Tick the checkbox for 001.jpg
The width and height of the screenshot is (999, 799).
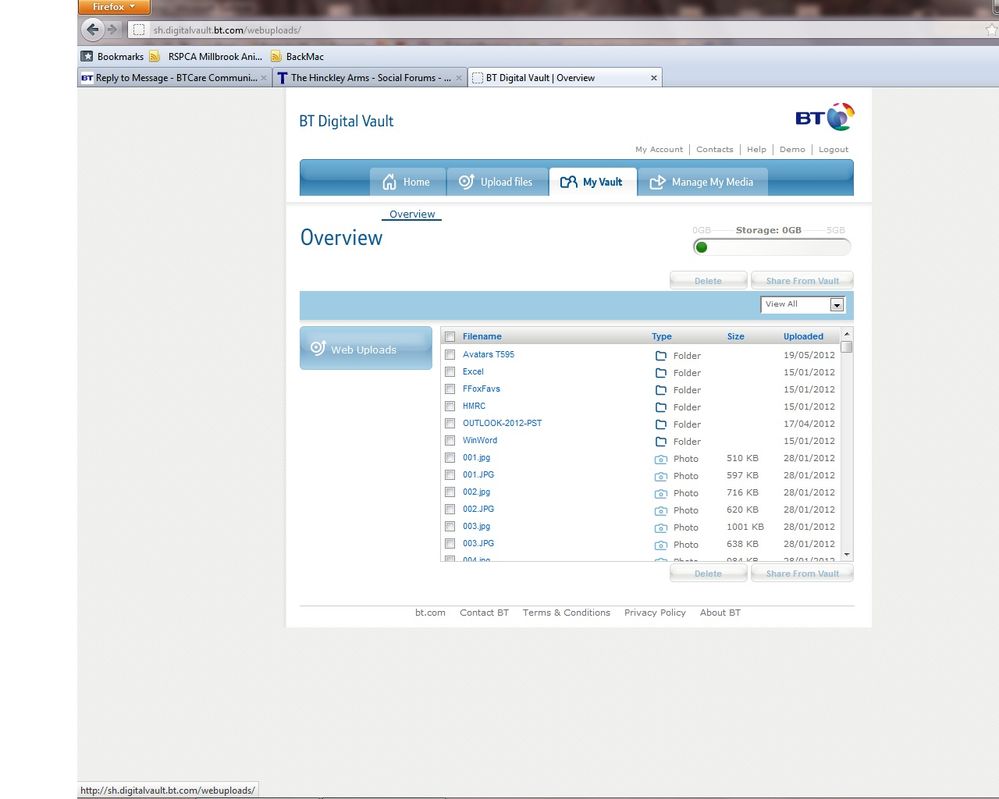(450, 457)
